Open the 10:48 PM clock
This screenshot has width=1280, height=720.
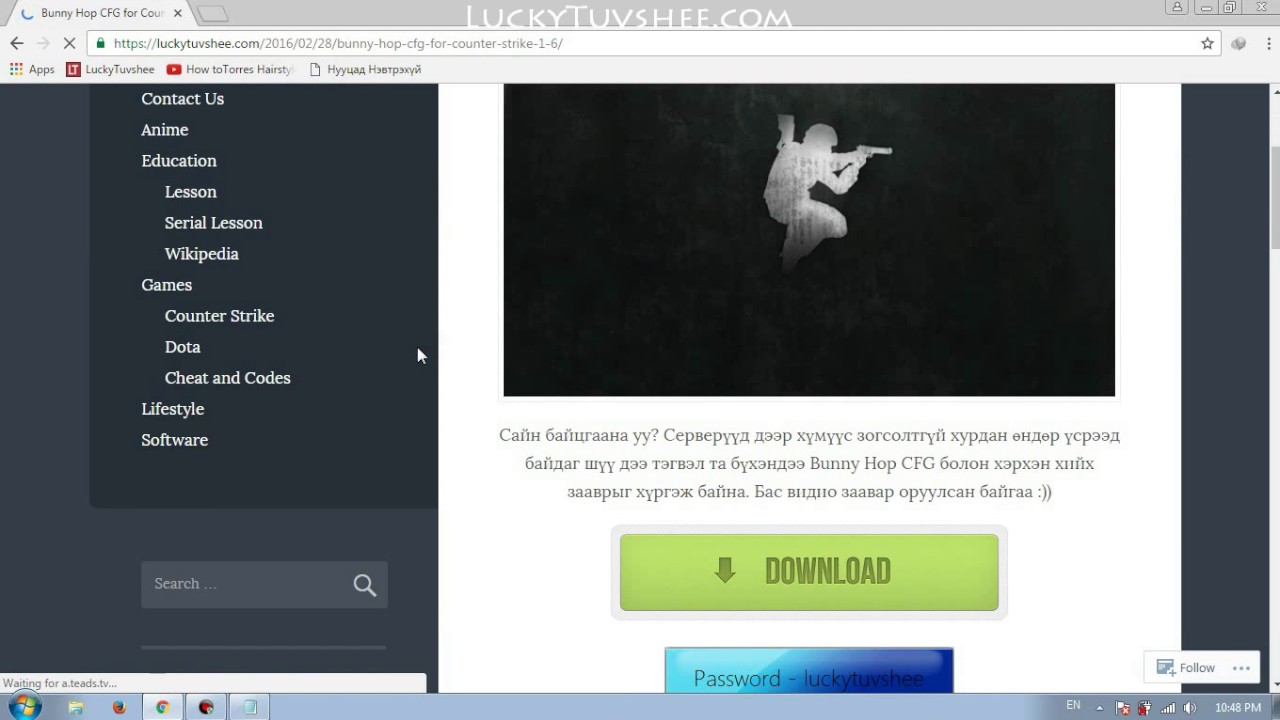(x=1238, y=707)
